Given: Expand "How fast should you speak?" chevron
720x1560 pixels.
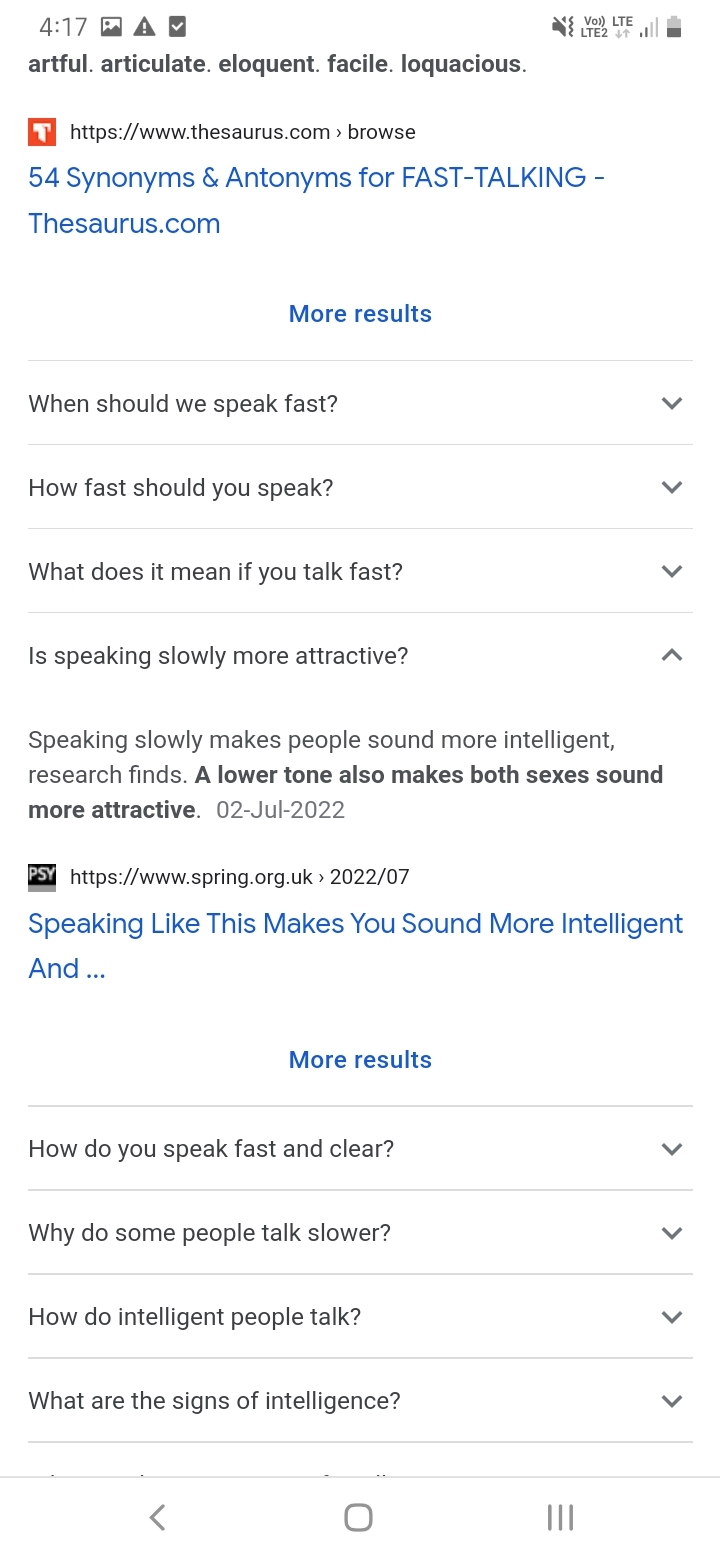Looking at the screenshot, I should [672, 487].
